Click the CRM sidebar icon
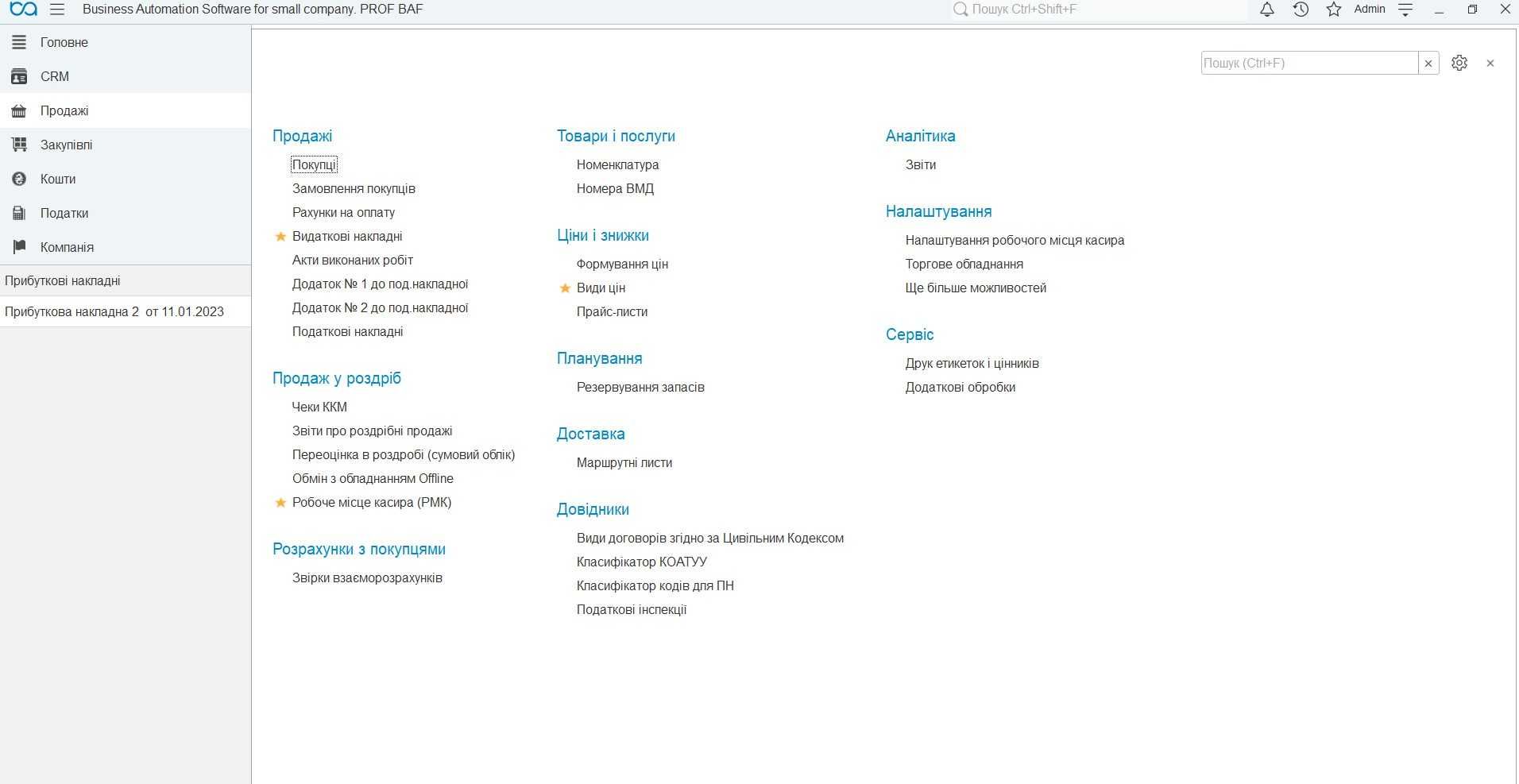The height and width of the screenshot is (784, 1519). 19,76
